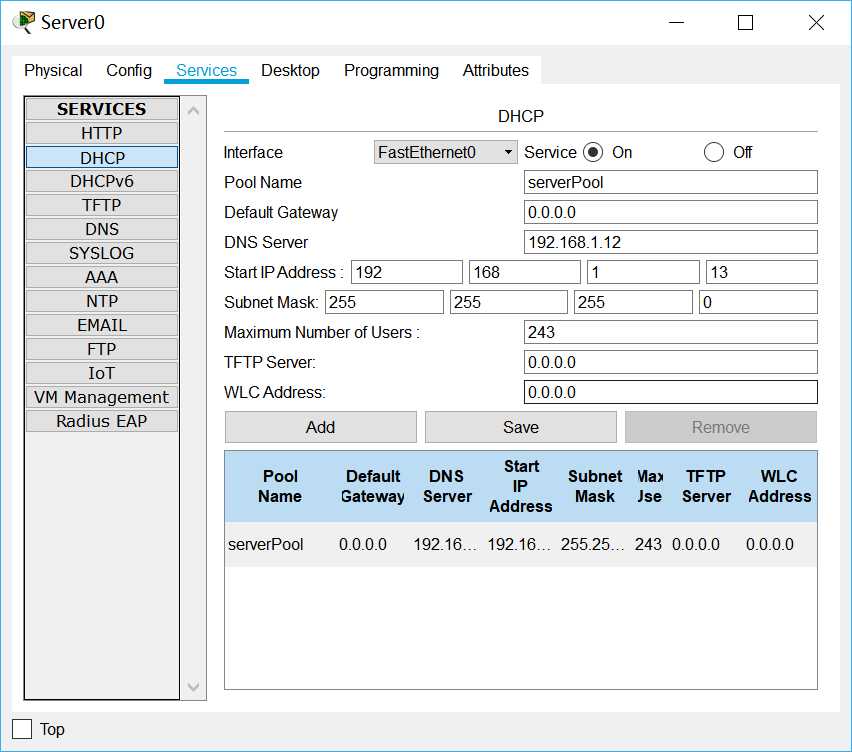Click the Add pool button

pos(321,427)
